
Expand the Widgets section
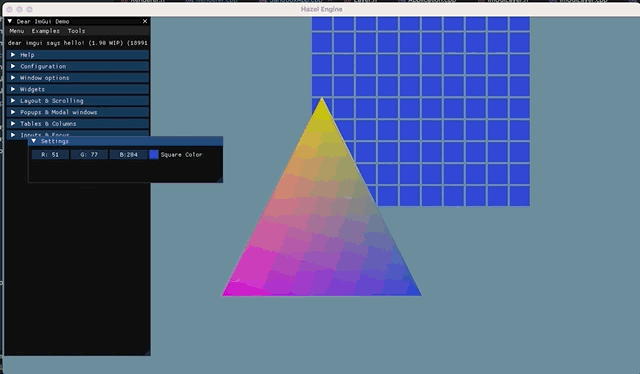78,89
